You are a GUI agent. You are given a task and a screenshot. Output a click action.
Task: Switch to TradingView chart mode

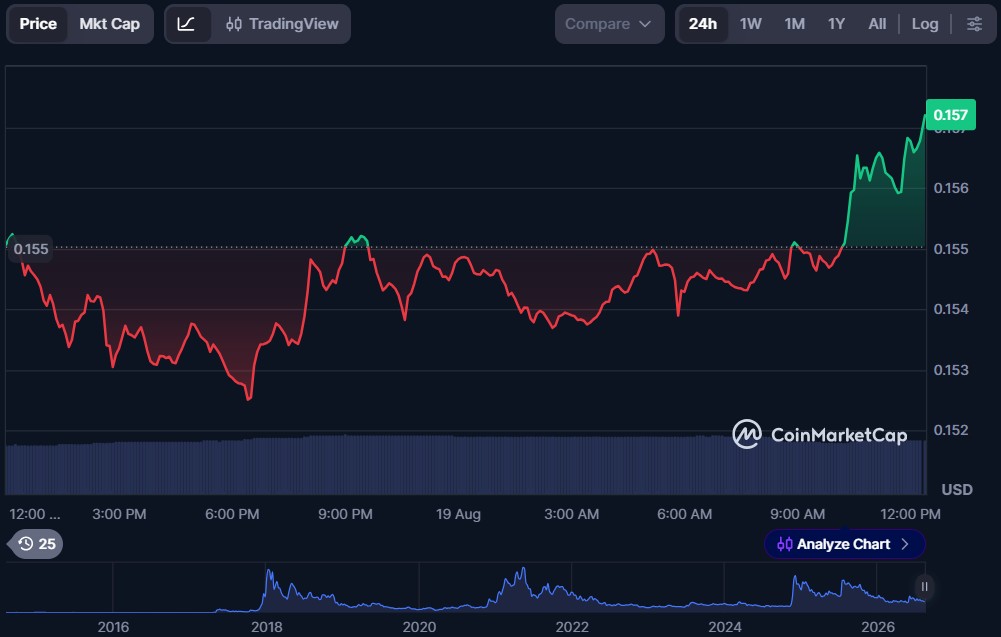[x=282, y=24]
